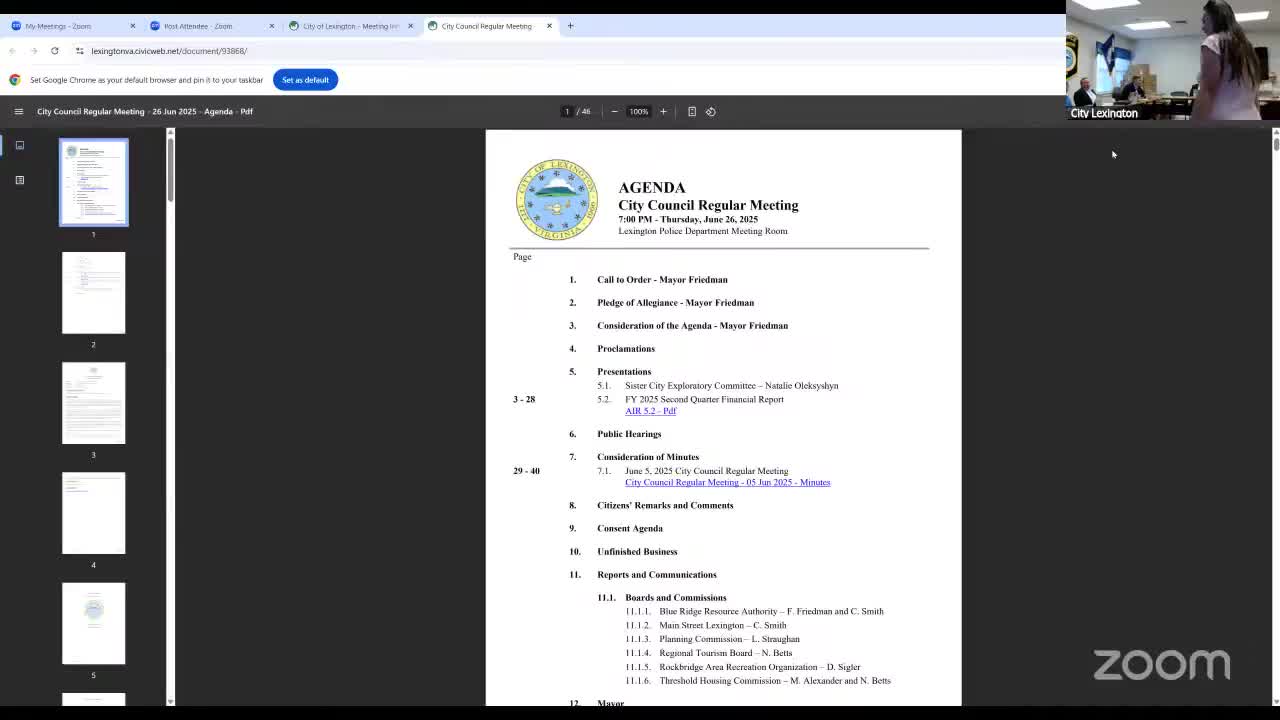
Task: Toggle the PDF viewer sidebar menu
Action: pyautogui.click(x=19, y=111)
